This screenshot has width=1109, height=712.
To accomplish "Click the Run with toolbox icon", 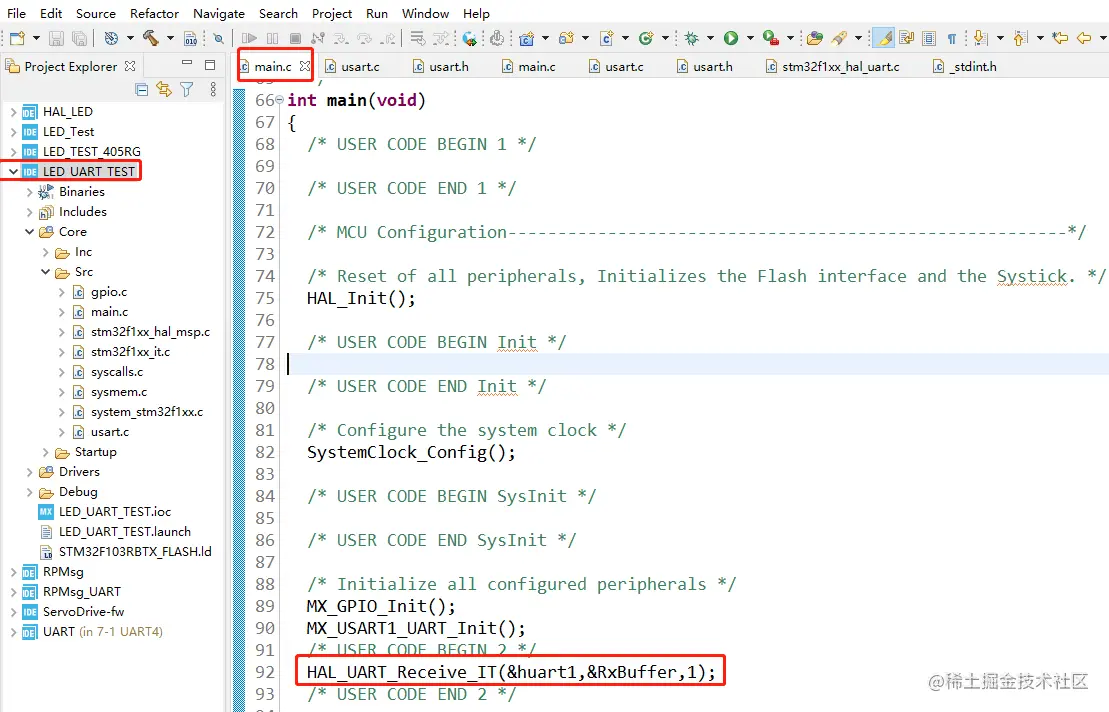I will point(771,38).
